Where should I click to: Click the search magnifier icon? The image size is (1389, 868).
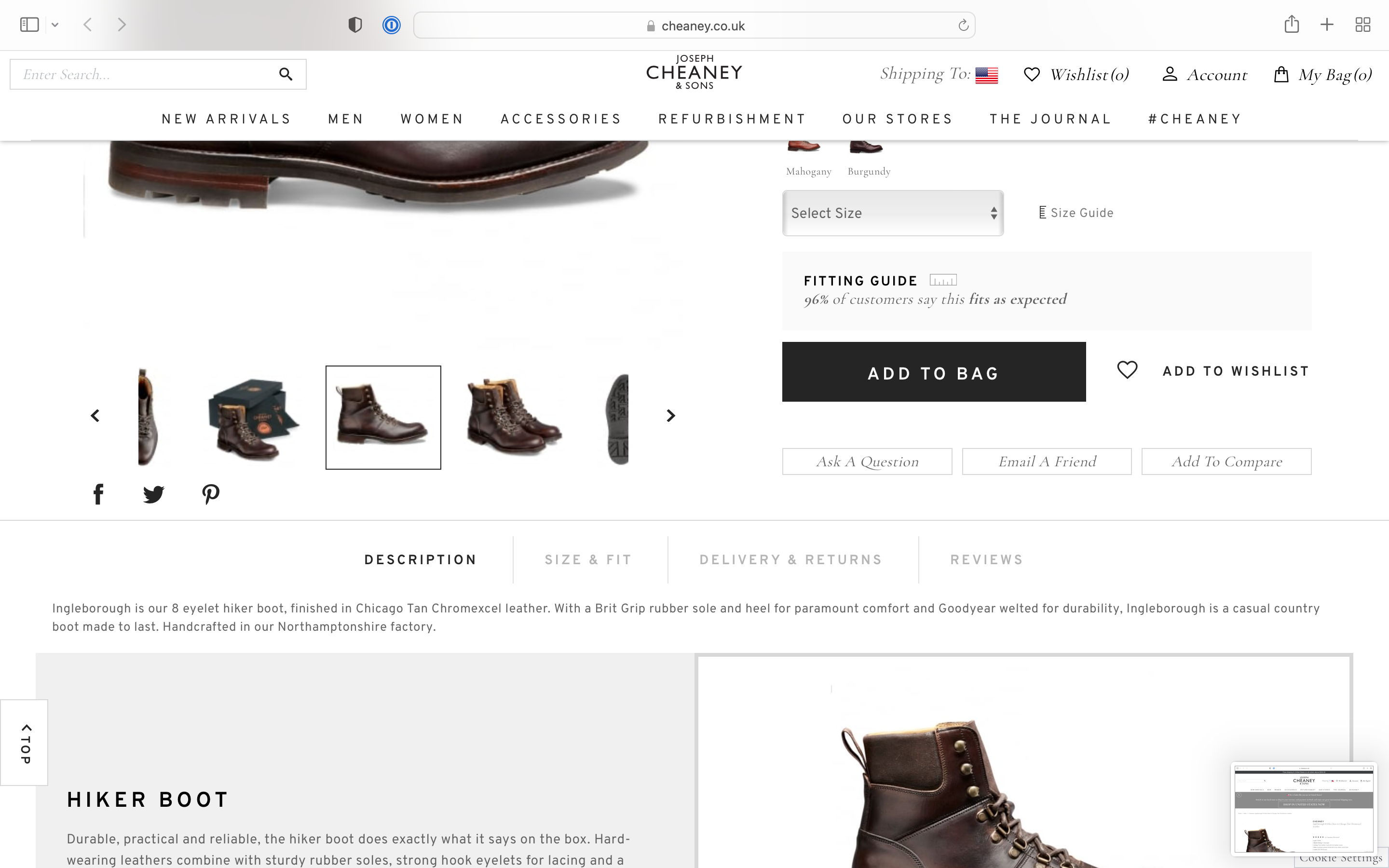(285, 74)
